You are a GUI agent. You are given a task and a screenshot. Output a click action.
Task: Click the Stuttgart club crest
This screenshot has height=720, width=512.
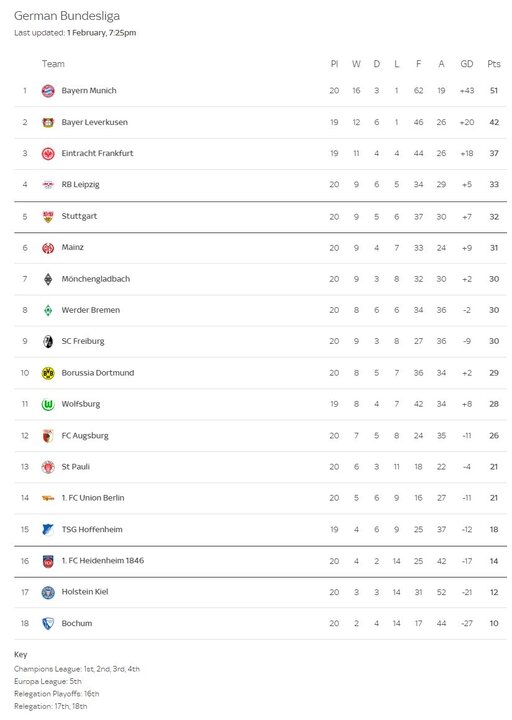coord(48,216)
